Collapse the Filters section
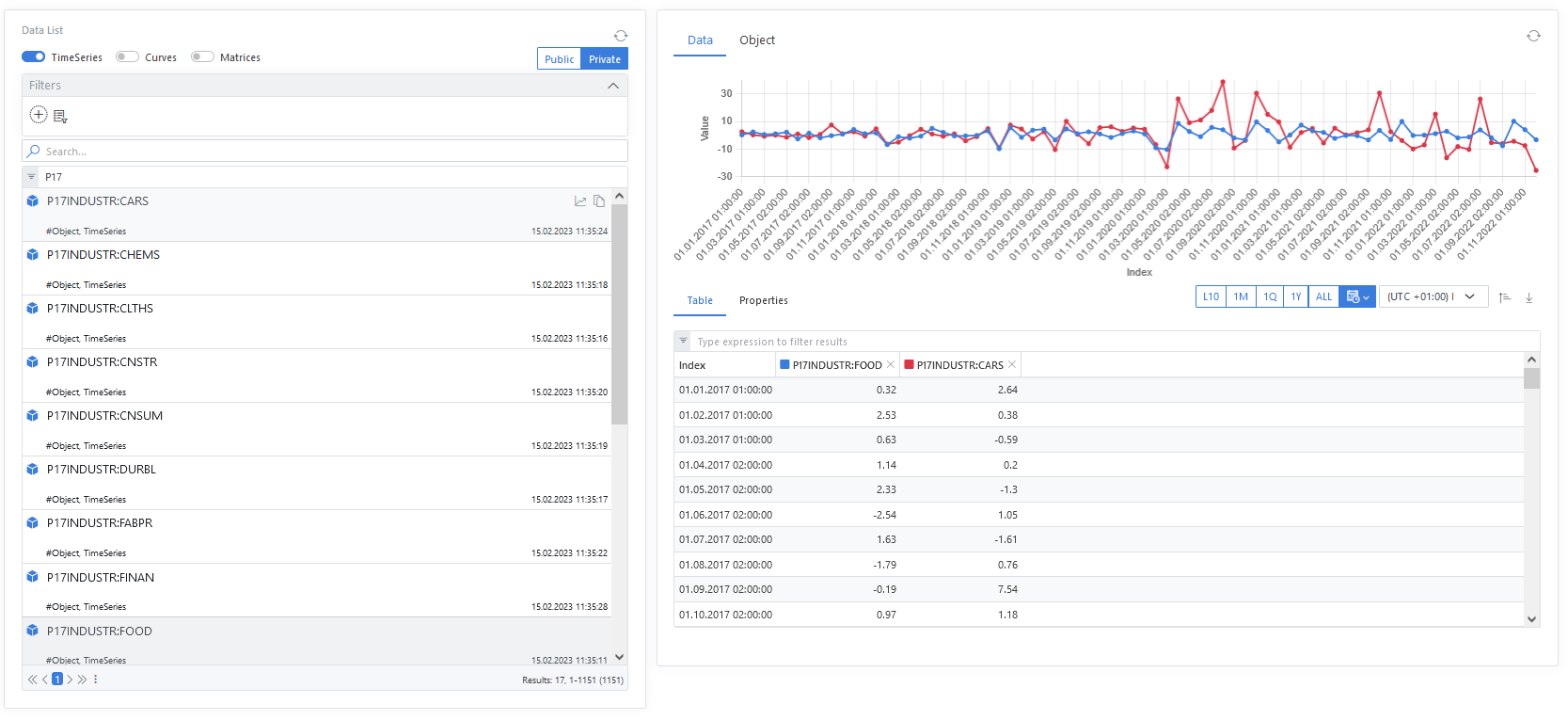This screenshot has height=720, width=1568. pos(613,86)
